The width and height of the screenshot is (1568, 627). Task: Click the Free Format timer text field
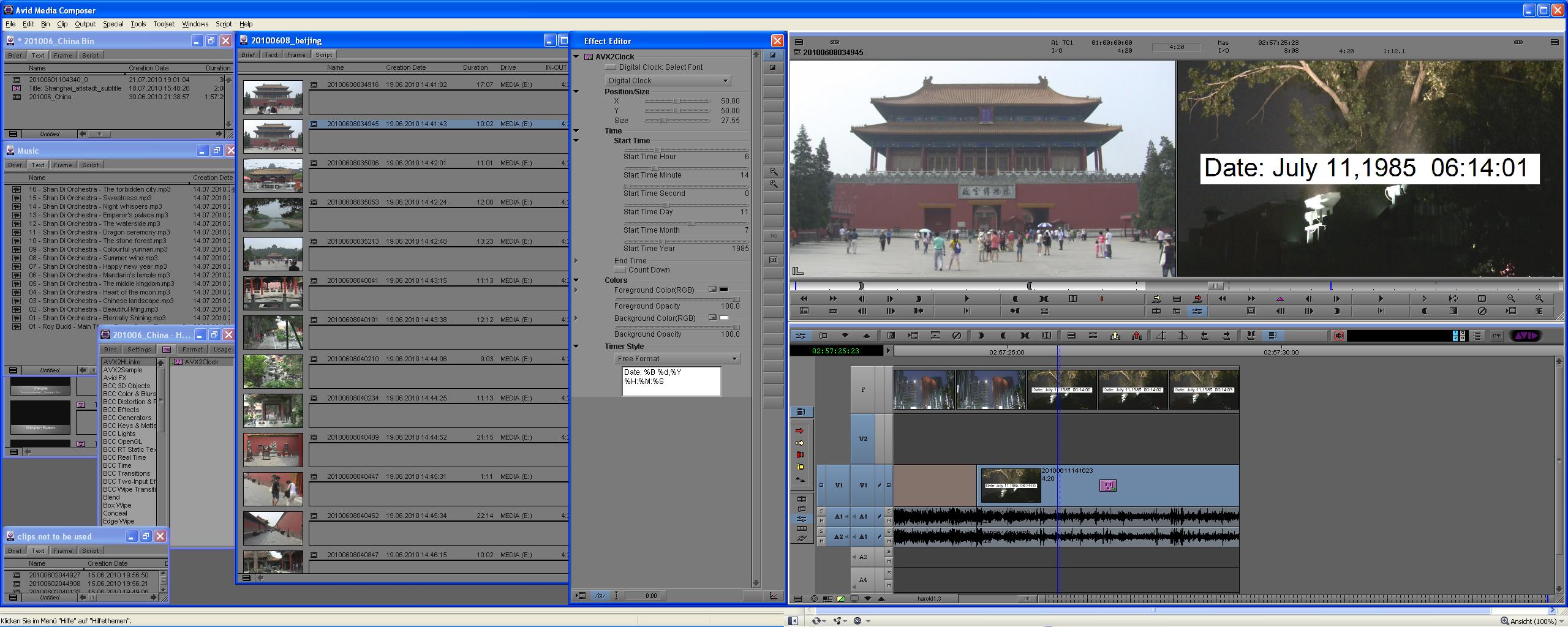pos(671,381)
